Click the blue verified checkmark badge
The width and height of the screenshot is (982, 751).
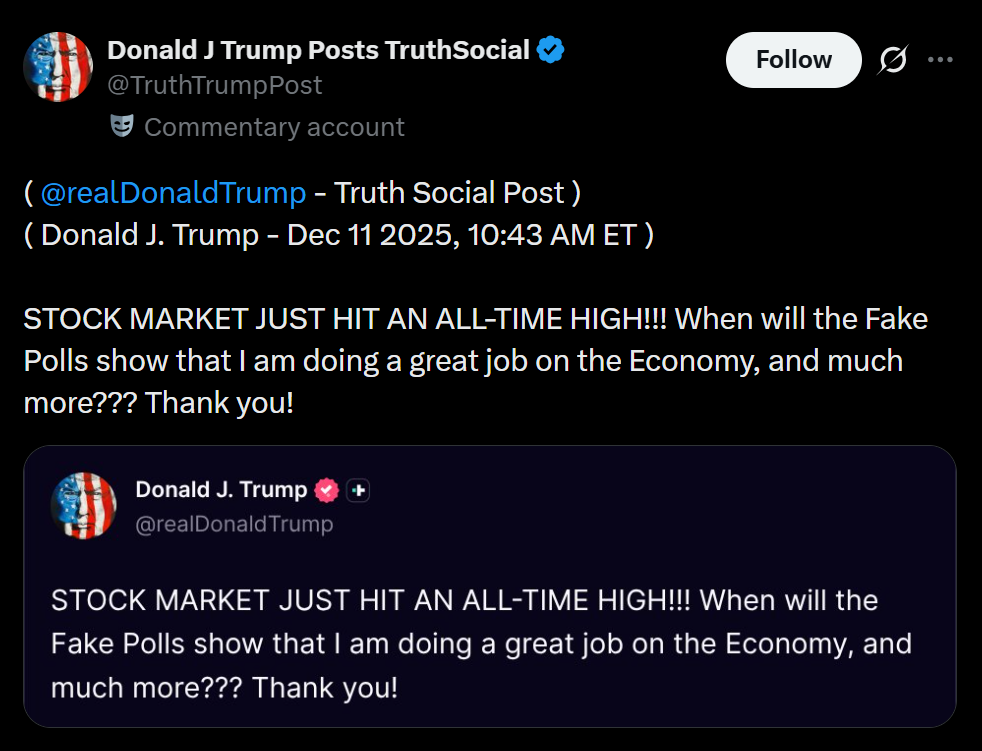point(550,49)
